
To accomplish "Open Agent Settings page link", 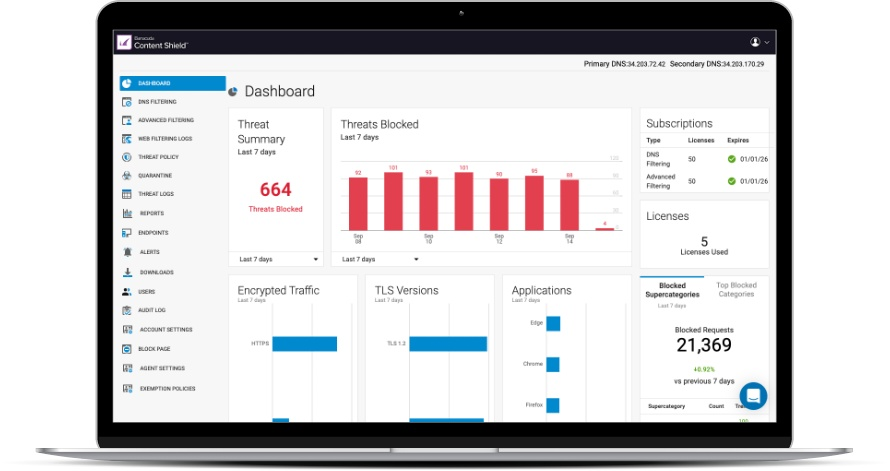I will [162, 368].
